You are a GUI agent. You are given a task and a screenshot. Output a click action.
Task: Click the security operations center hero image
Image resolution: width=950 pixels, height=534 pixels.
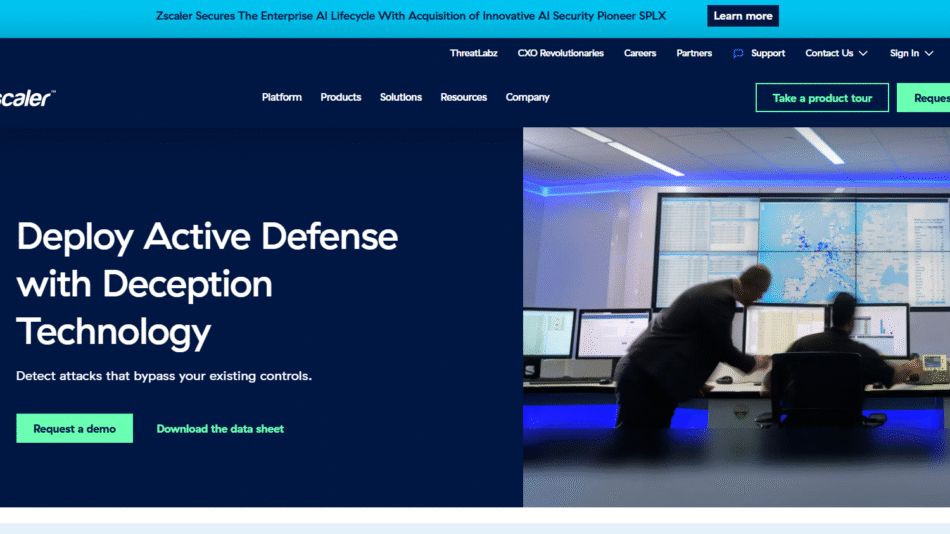736,317
